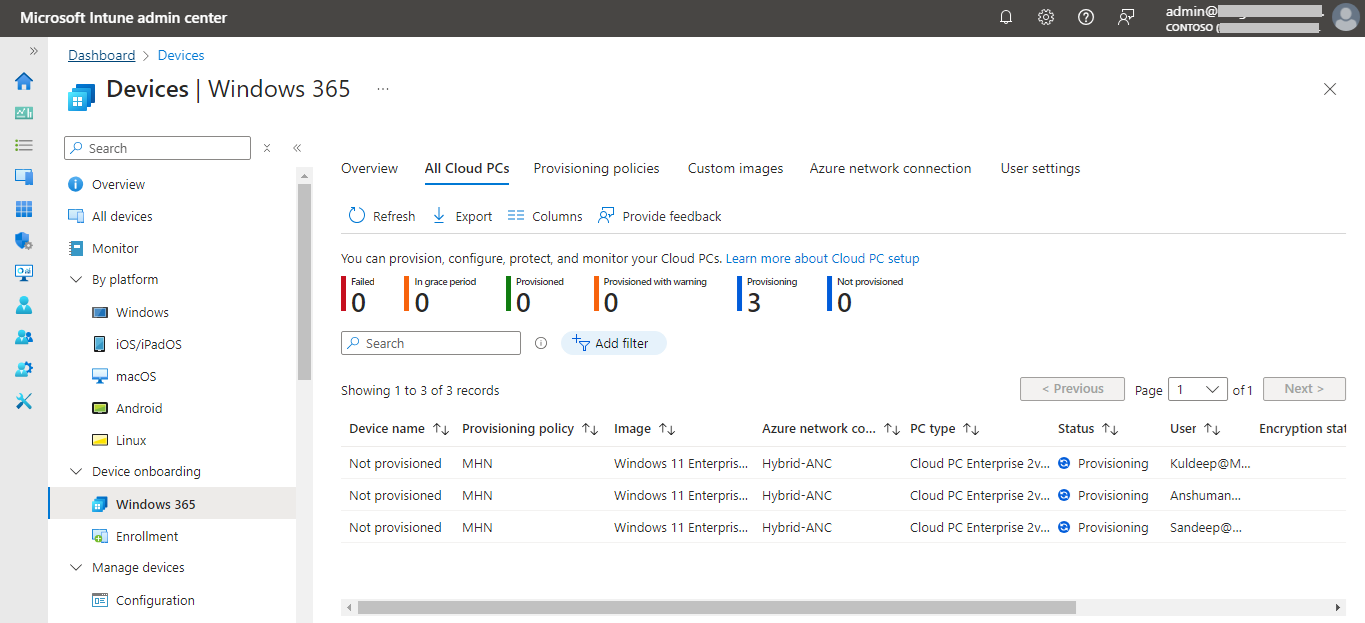Open the Kuldeep user row entry
Screen dimensions: 1365x623
click(x=1210, y=463)
